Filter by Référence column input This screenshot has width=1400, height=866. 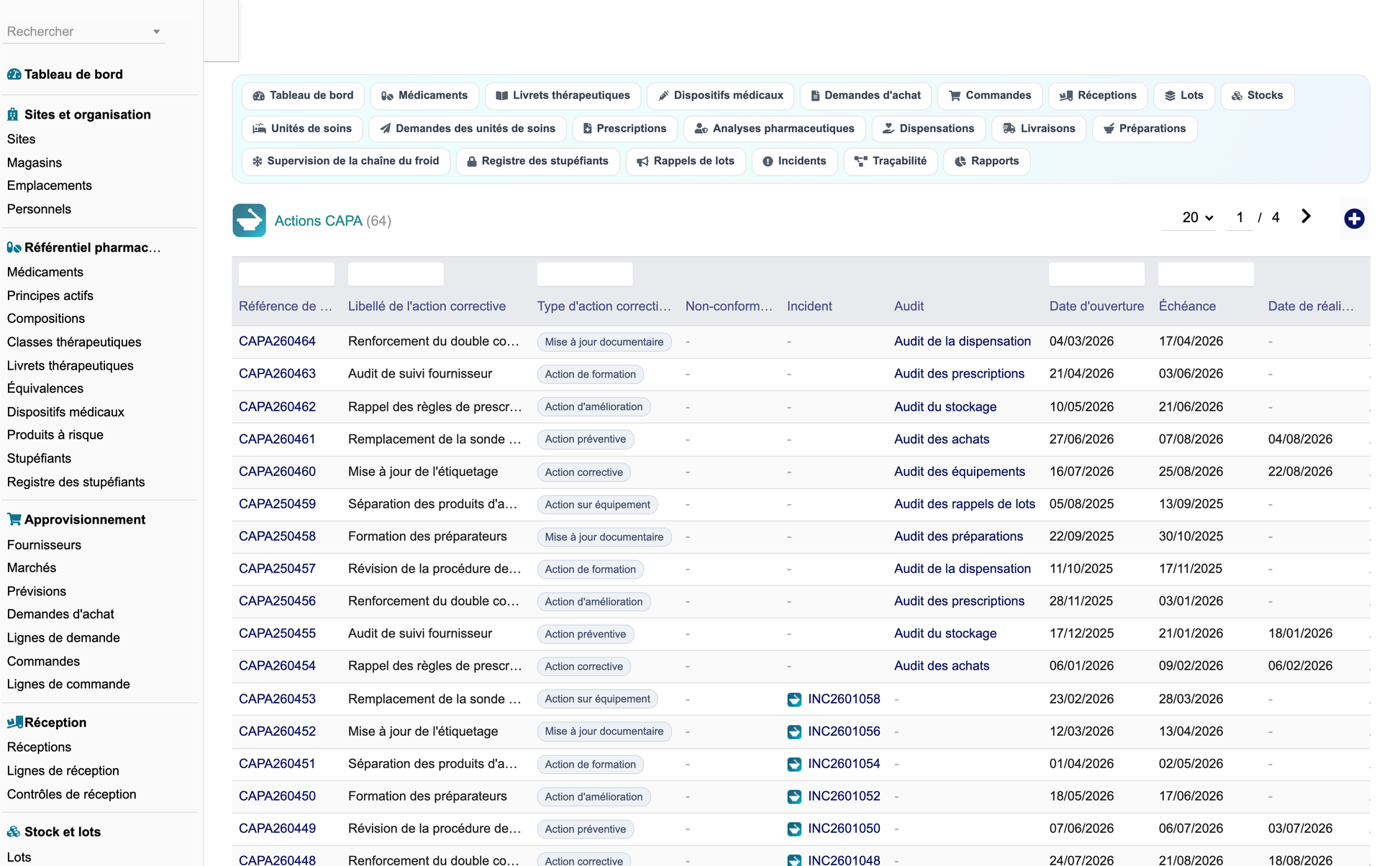[286, 274]
